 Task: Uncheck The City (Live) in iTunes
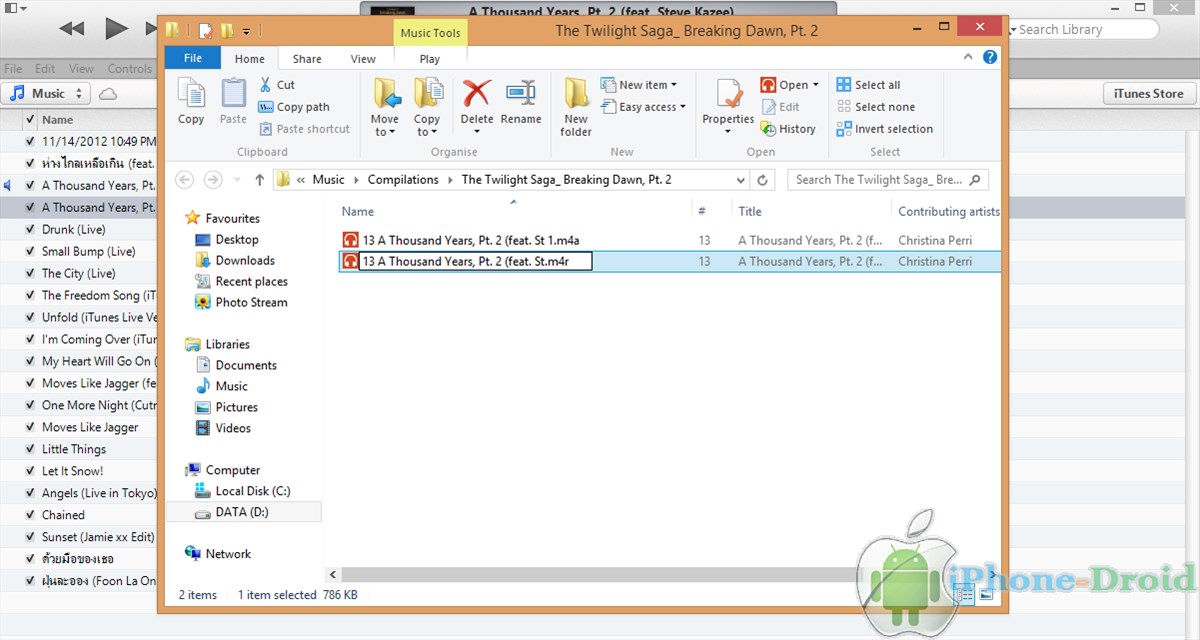30,274
